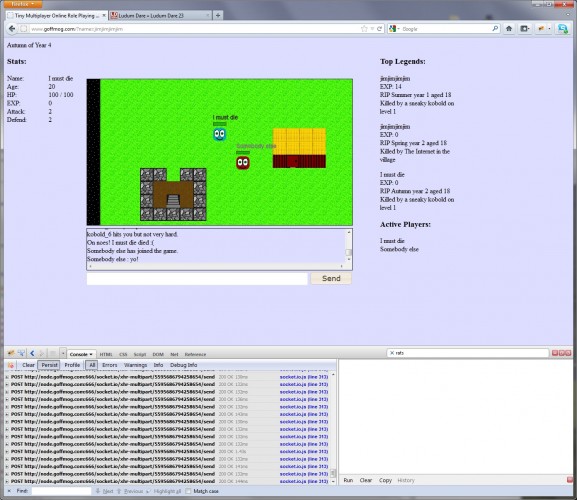Image resolution: width=577 pixels, height=500 pixels.
Task: Click the Firebug bug toolbar icon
Action: (x=541, y=28)
